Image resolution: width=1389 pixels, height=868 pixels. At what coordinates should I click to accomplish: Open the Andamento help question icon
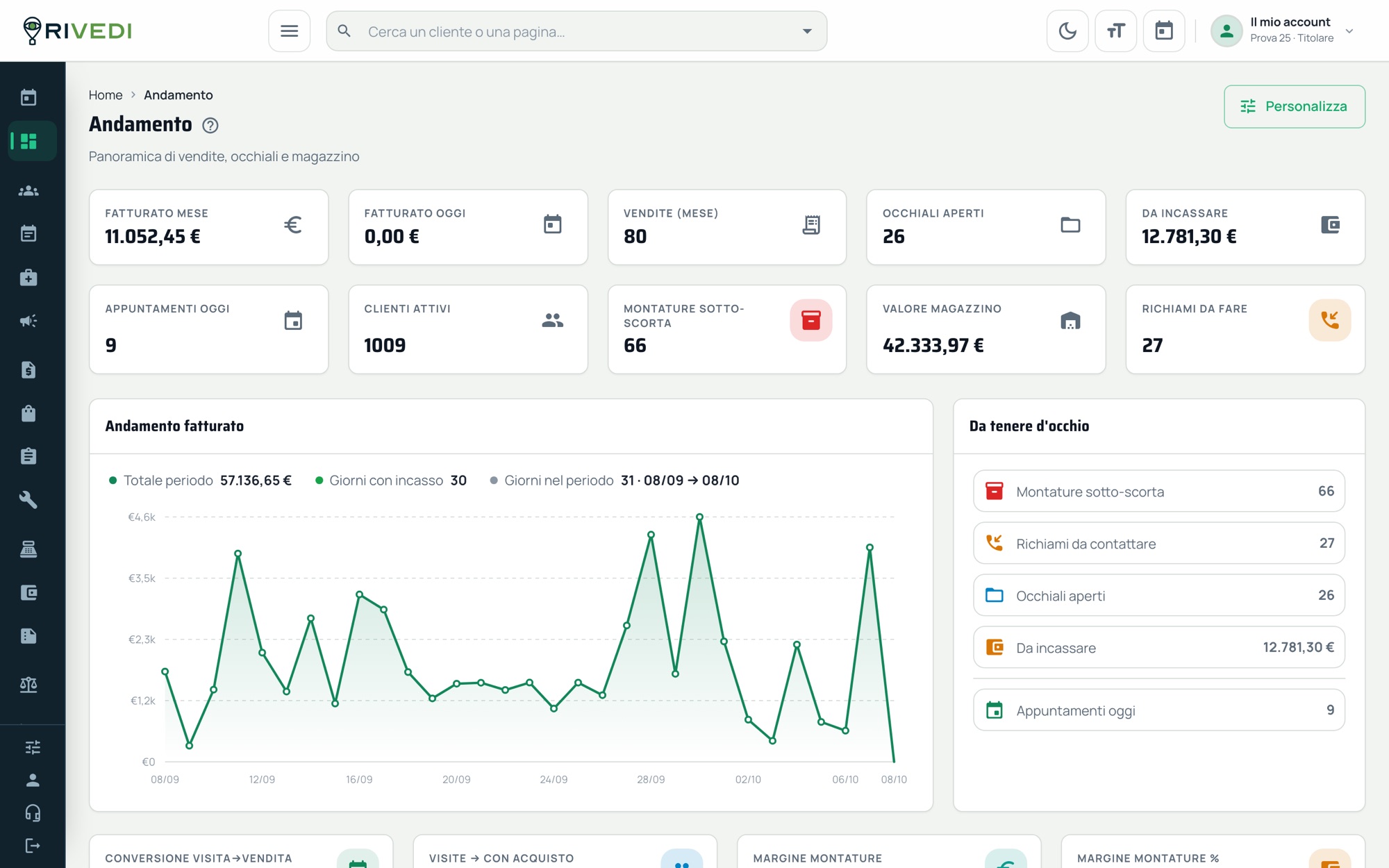pyautogui.click(x=210, y=125)
